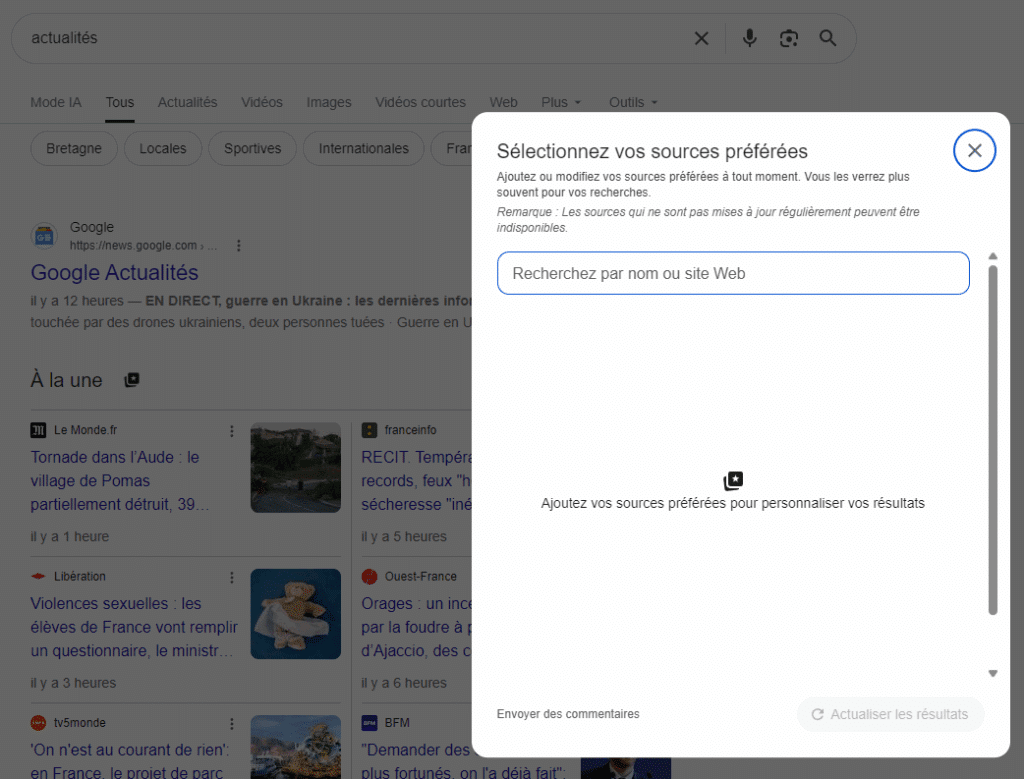Click the https://news.google.com URL text
This screenshot has width=1024, height=779.
click(133, 246)
